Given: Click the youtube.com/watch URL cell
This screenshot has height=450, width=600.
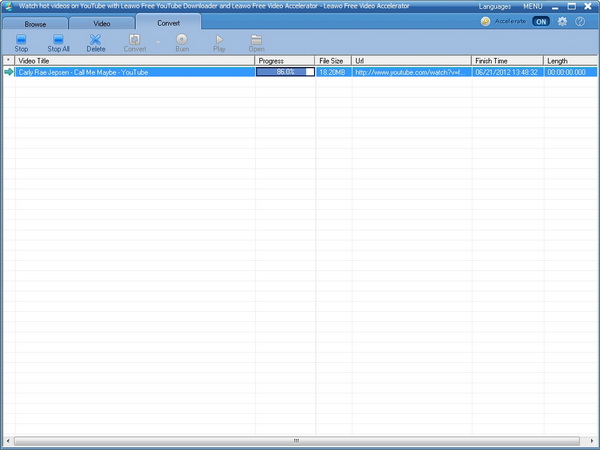Looking at the screenshot, I should (x=411, y=72).
